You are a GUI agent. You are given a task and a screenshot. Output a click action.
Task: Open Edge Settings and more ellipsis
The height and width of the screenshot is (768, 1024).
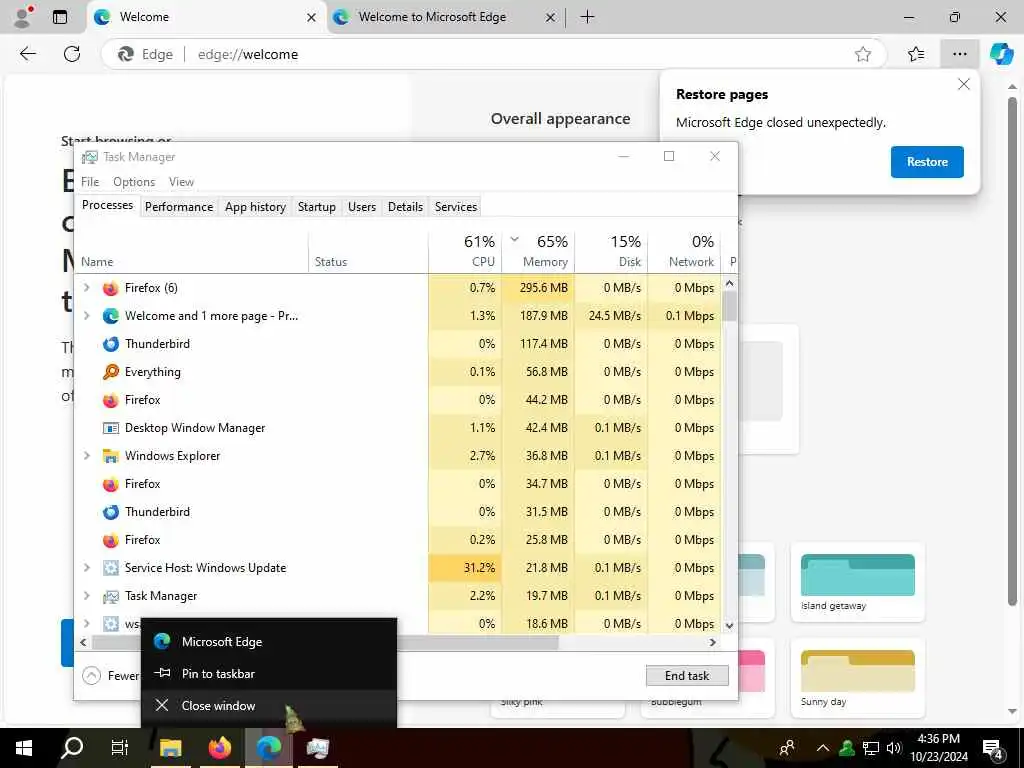(x=959, y=54)
